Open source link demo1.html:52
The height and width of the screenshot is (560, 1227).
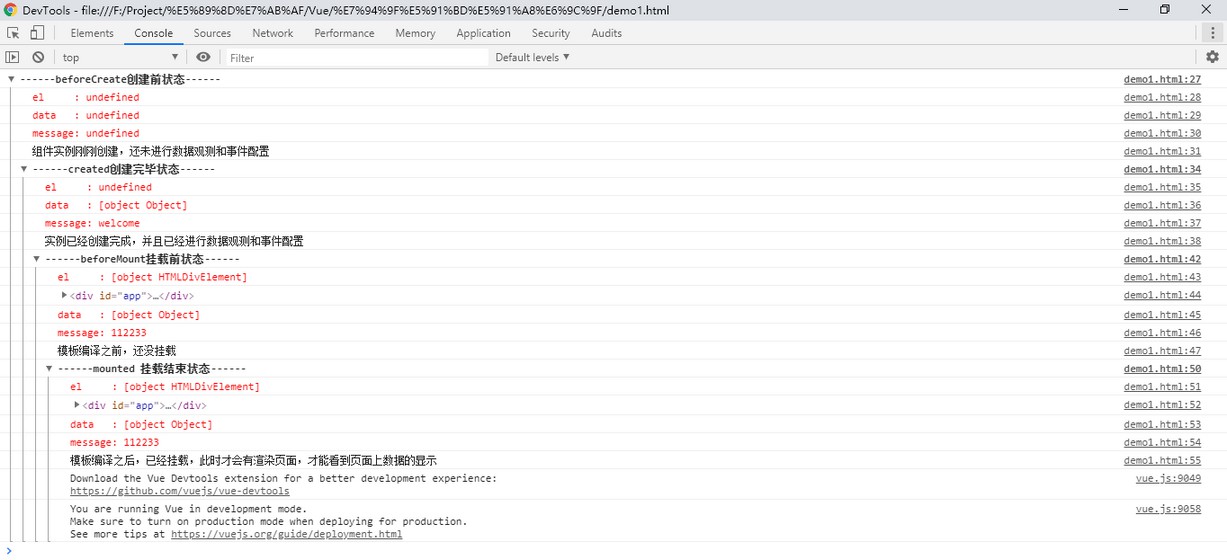(x=1162, y=405)
